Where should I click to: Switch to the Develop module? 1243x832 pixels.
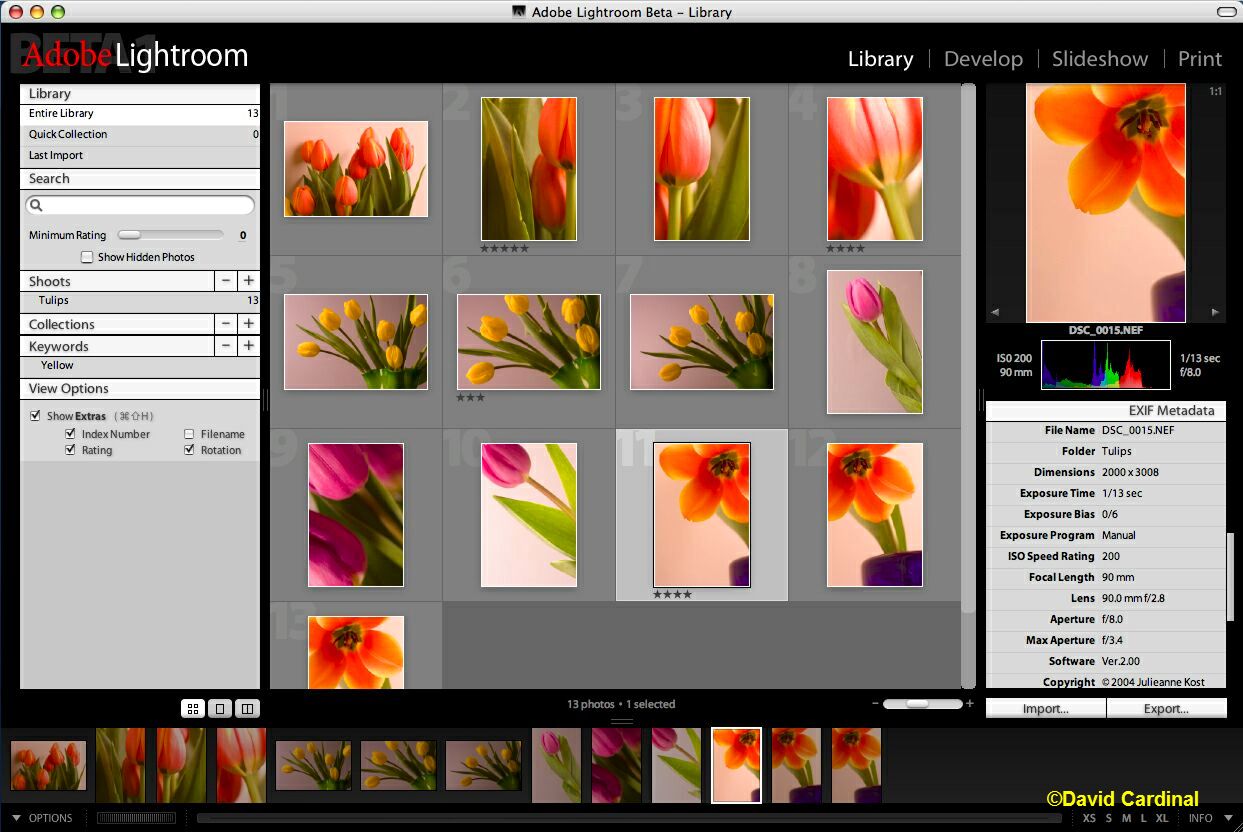tap(983, 59)
